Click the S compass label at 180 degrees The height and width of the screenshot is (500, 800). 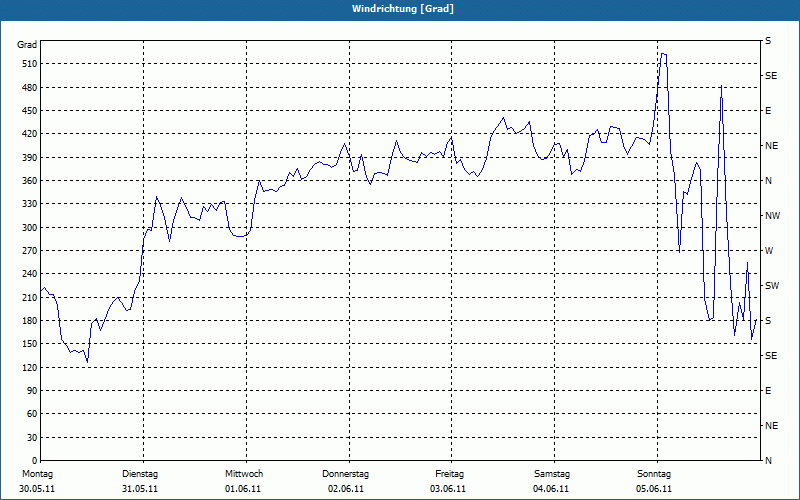(768, 321)
